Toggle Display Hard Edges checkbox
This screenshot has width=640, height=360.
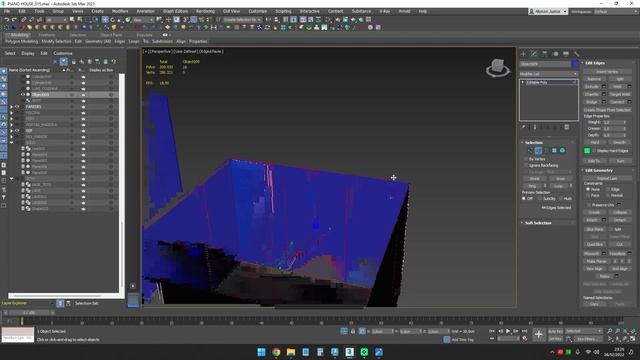pyautogui.click(x=594, y=151)
